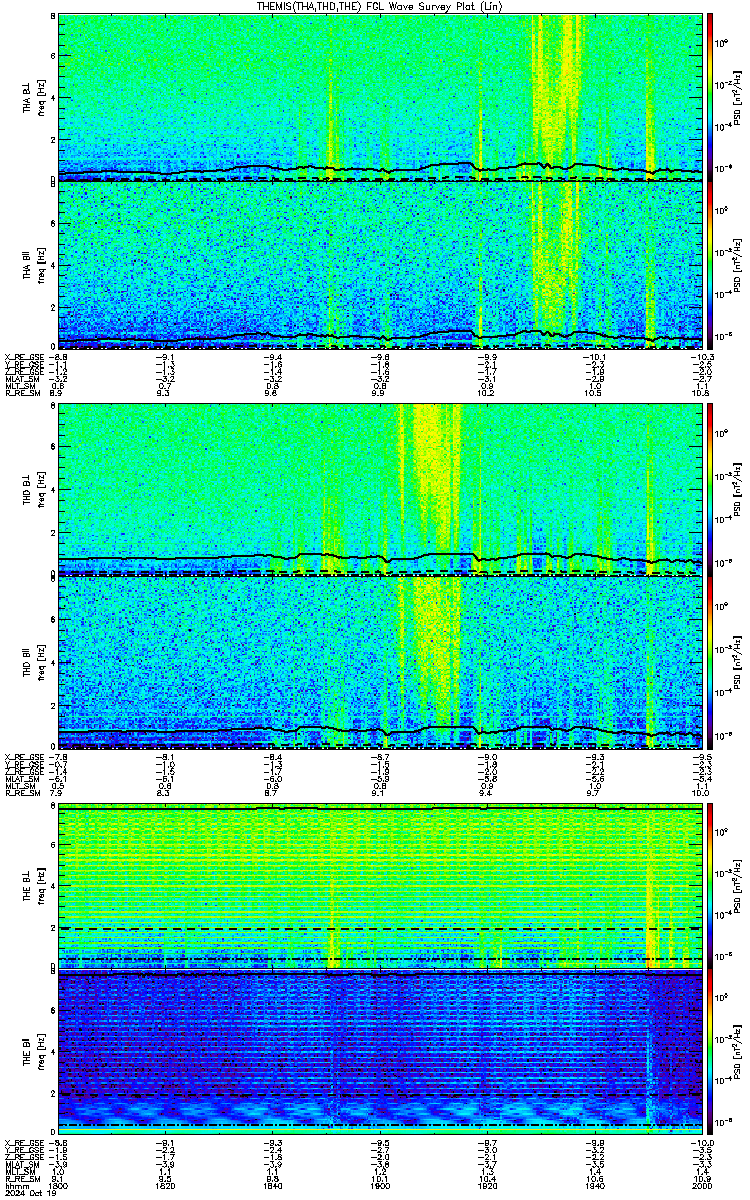
Task: Click the THA B-perpendicular freq [Hz] axis label
Action: click(x=41, y=97)
